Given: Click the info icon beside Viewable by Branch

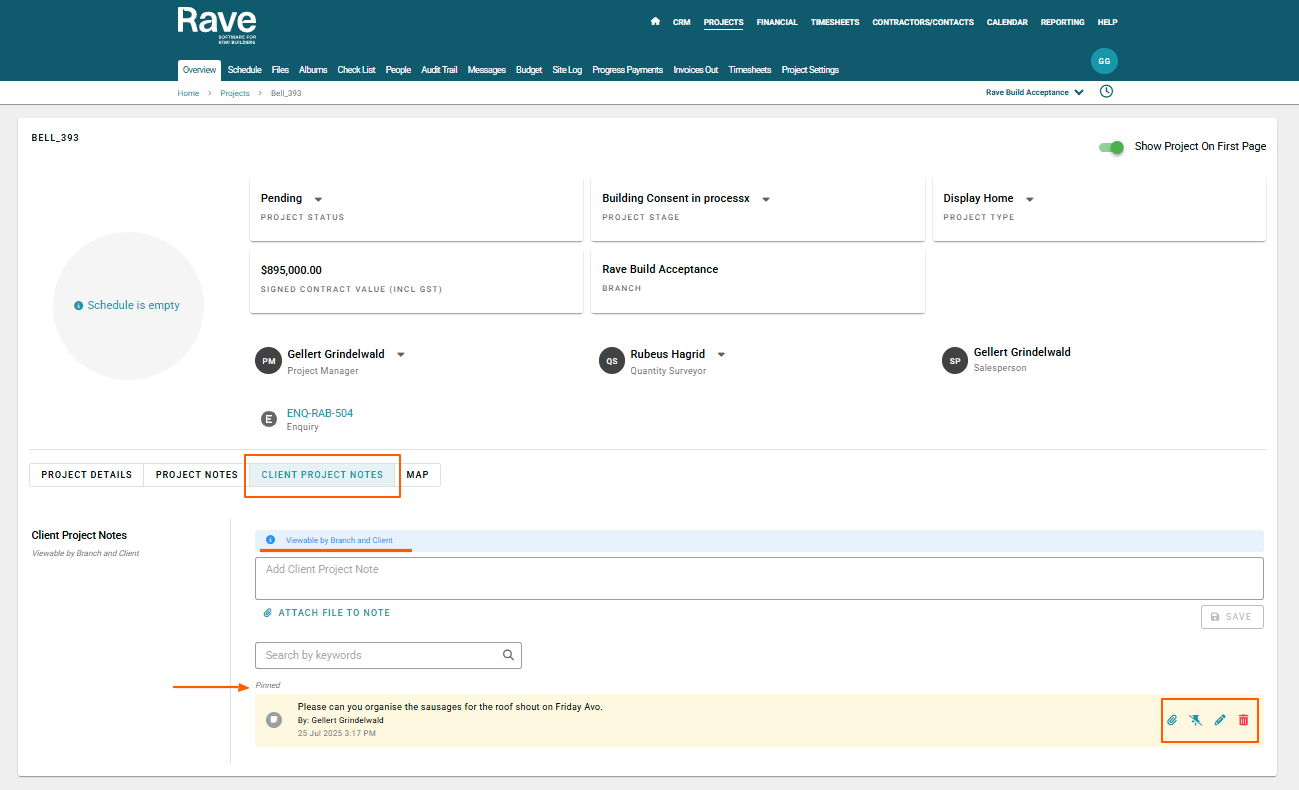Looking at the screenshot, I should [x=270, y=540].
